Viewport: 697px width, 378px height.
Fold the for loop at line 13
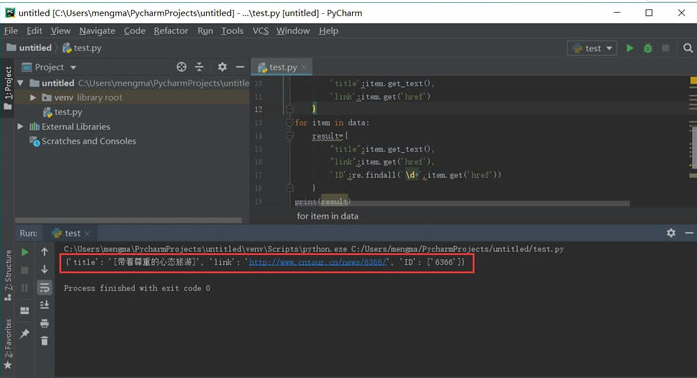pyautogui.click(x=290, y=123)
